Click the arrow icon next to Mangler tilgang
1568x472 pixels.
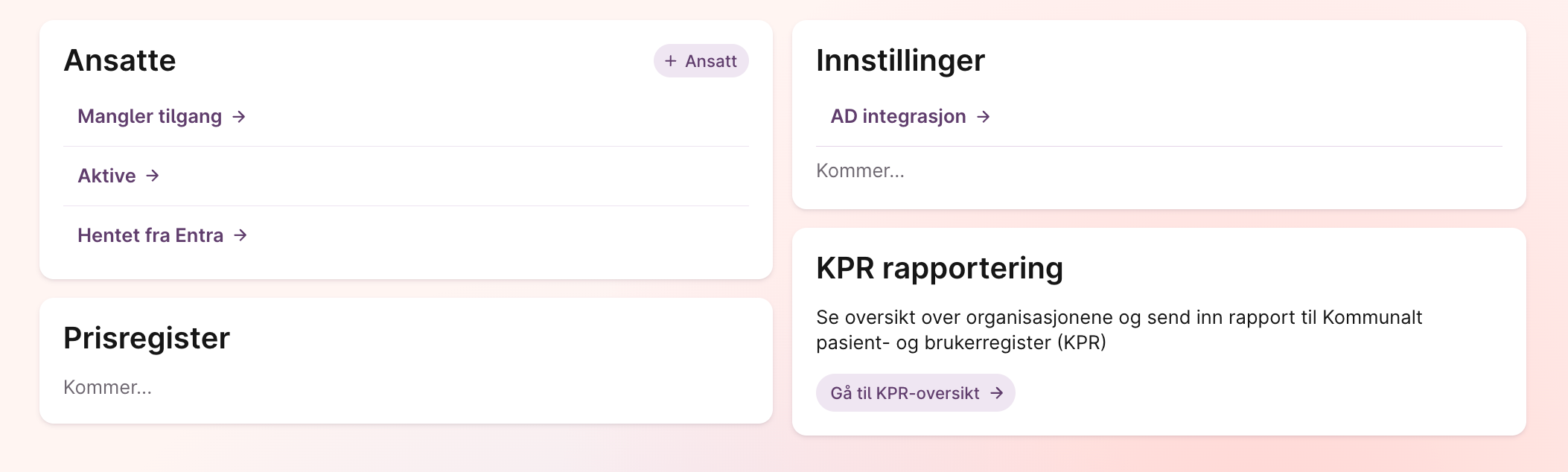[239, 117]
